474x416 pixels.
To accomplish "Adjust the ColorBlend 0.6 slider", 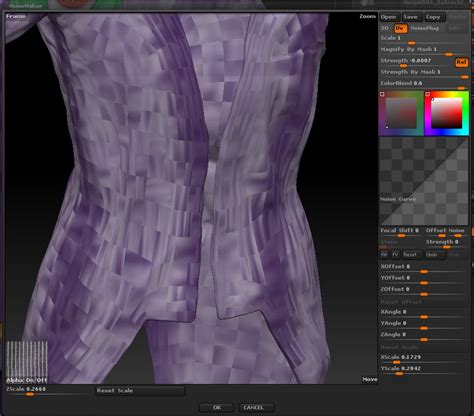I will [424, 85].
